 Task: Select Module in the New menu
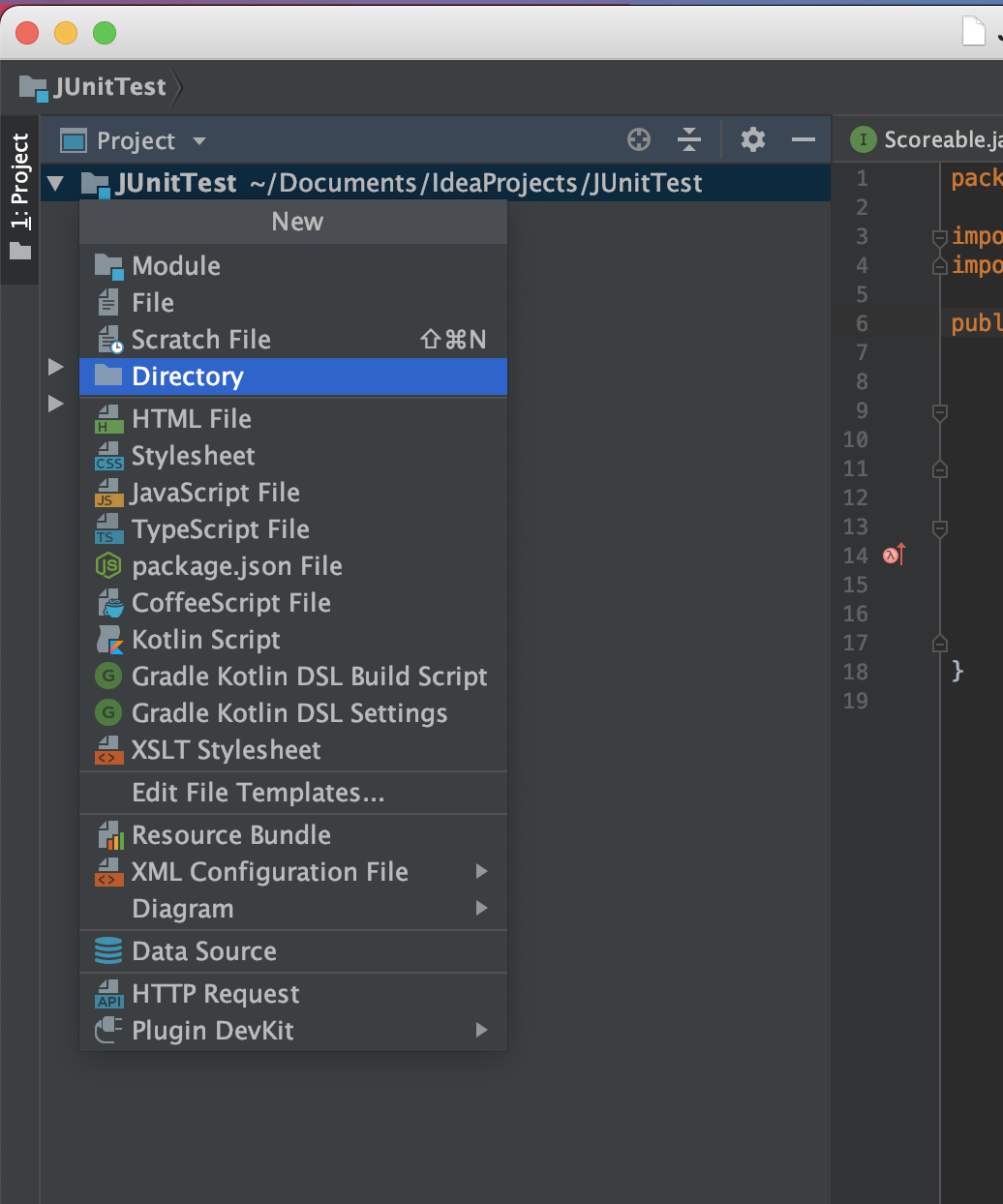point(292,266)
